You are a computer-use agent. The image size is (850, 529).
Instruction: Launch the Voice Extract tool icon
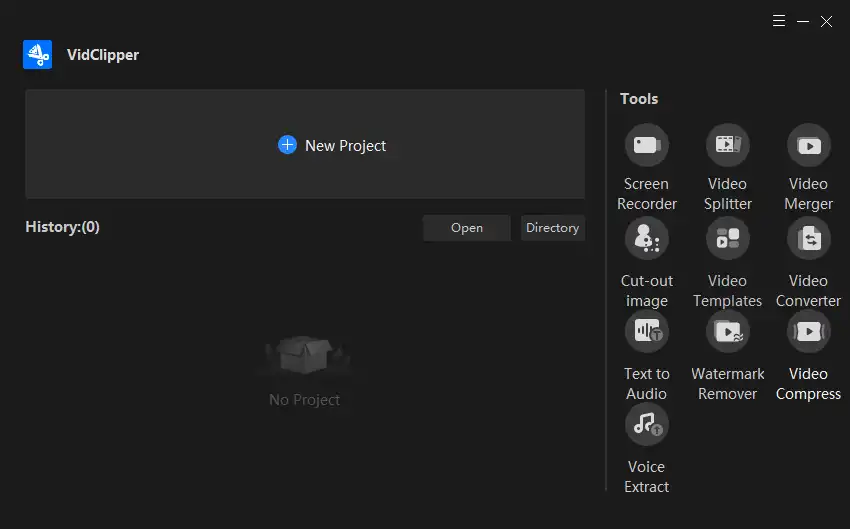pyautogui.click(x=646, y=424)
